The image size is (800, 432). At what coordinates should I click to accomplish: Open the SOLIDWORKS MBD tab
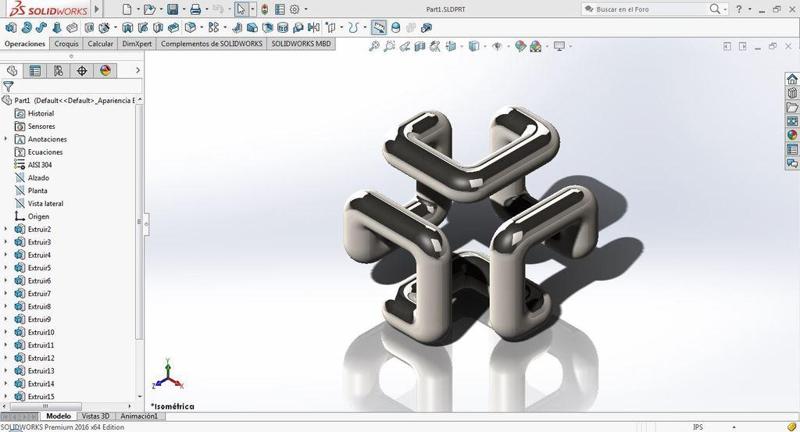(301, 44)
